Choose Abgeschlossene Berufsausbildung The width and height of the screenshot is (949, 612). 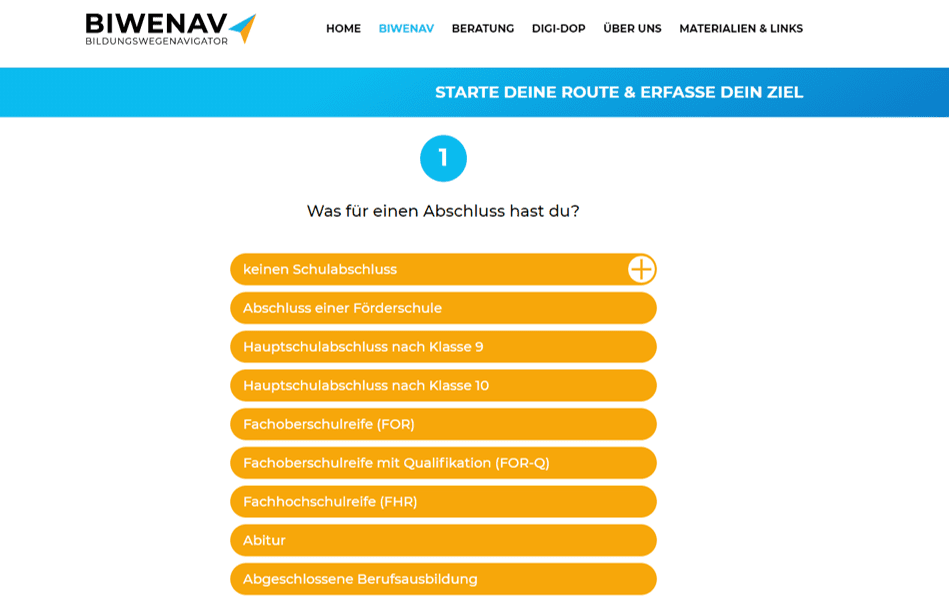pos(443,579)
